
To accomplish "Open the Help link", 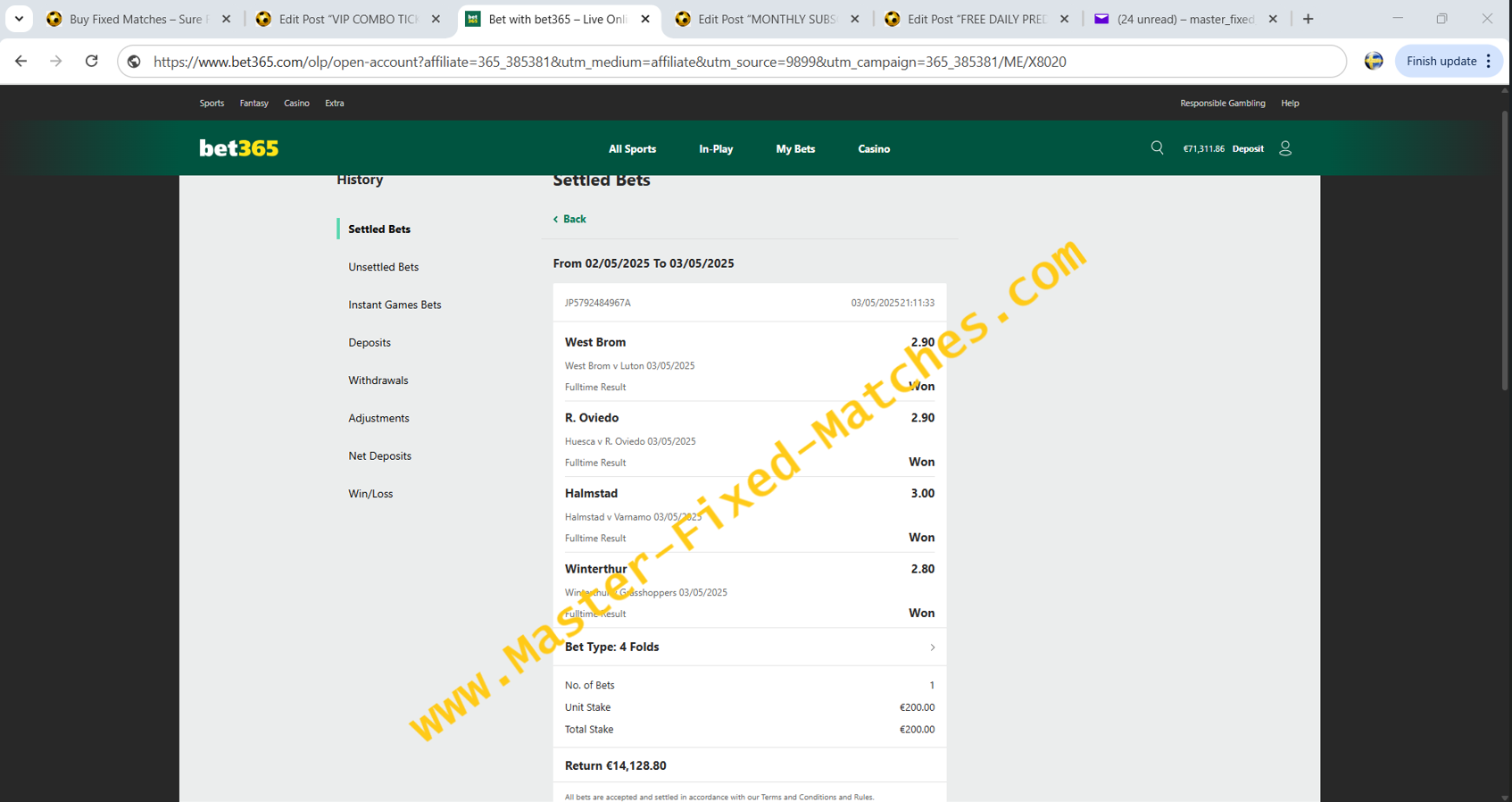I will pyautogui.click(x=1290, y=103).
